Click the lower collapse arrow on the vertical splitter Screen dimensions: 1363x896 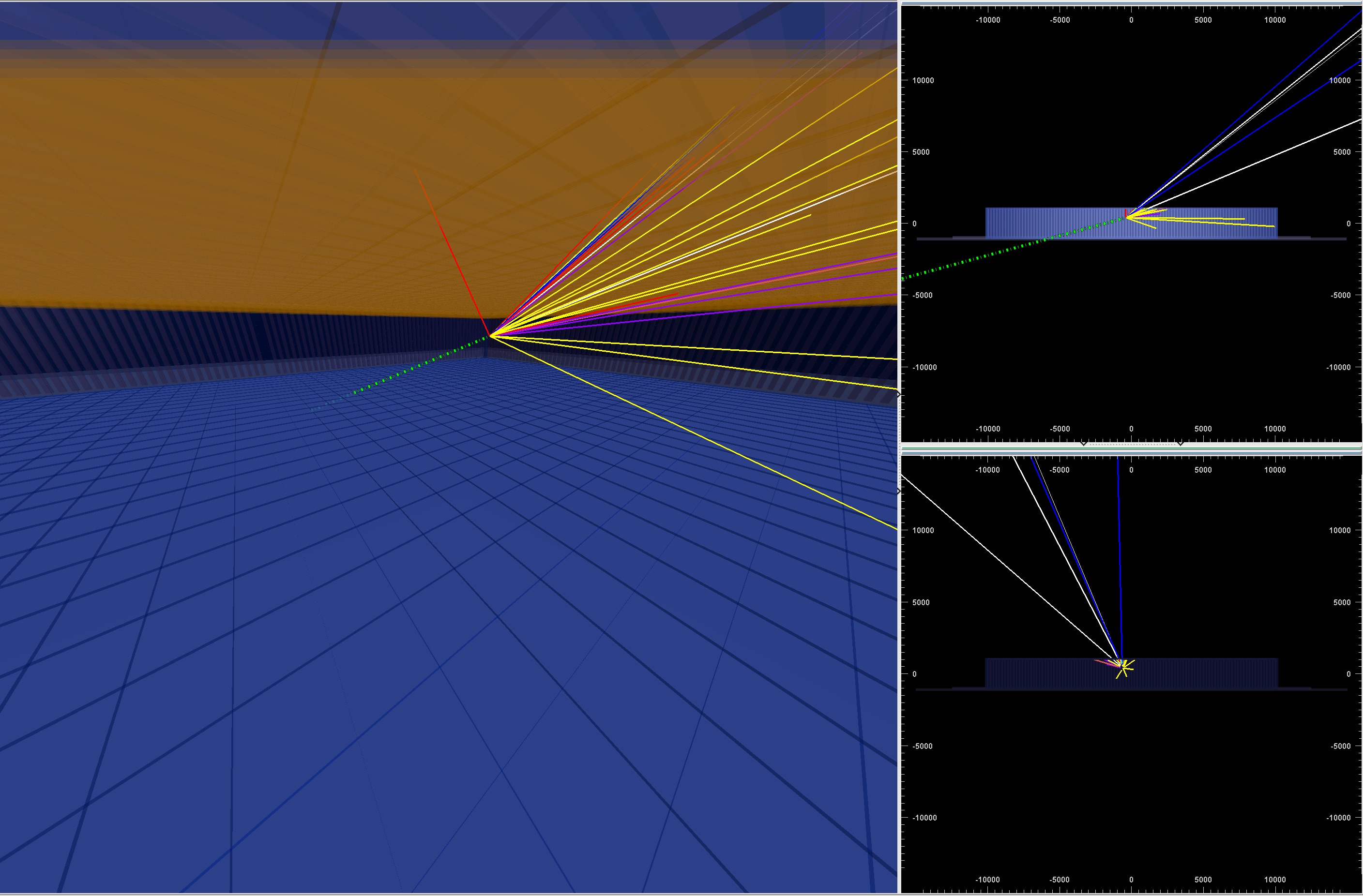(x=898, y=491)
